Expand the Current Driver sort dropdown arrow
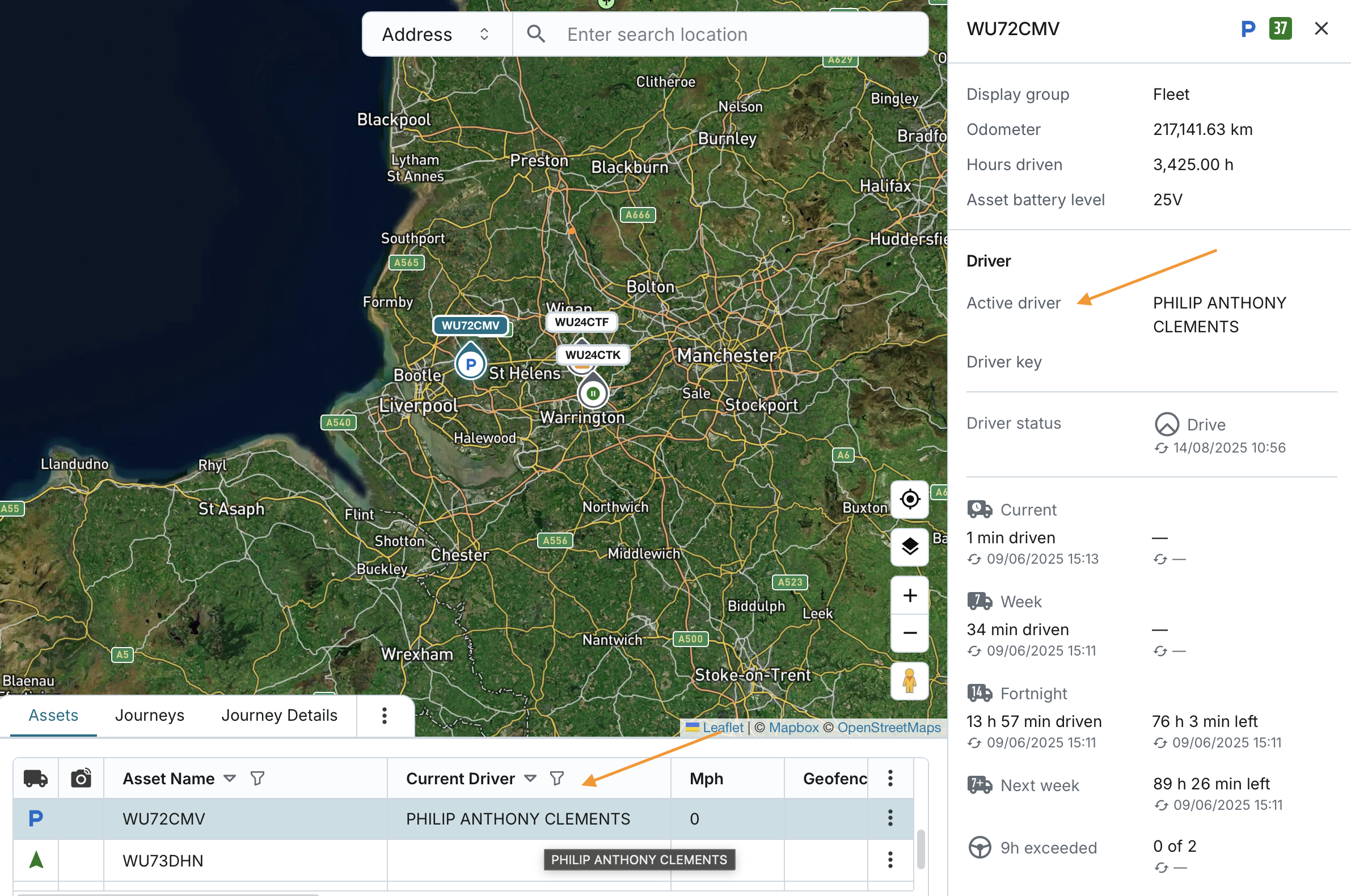Screen dimensions: 1351x896 coord(530,778)
